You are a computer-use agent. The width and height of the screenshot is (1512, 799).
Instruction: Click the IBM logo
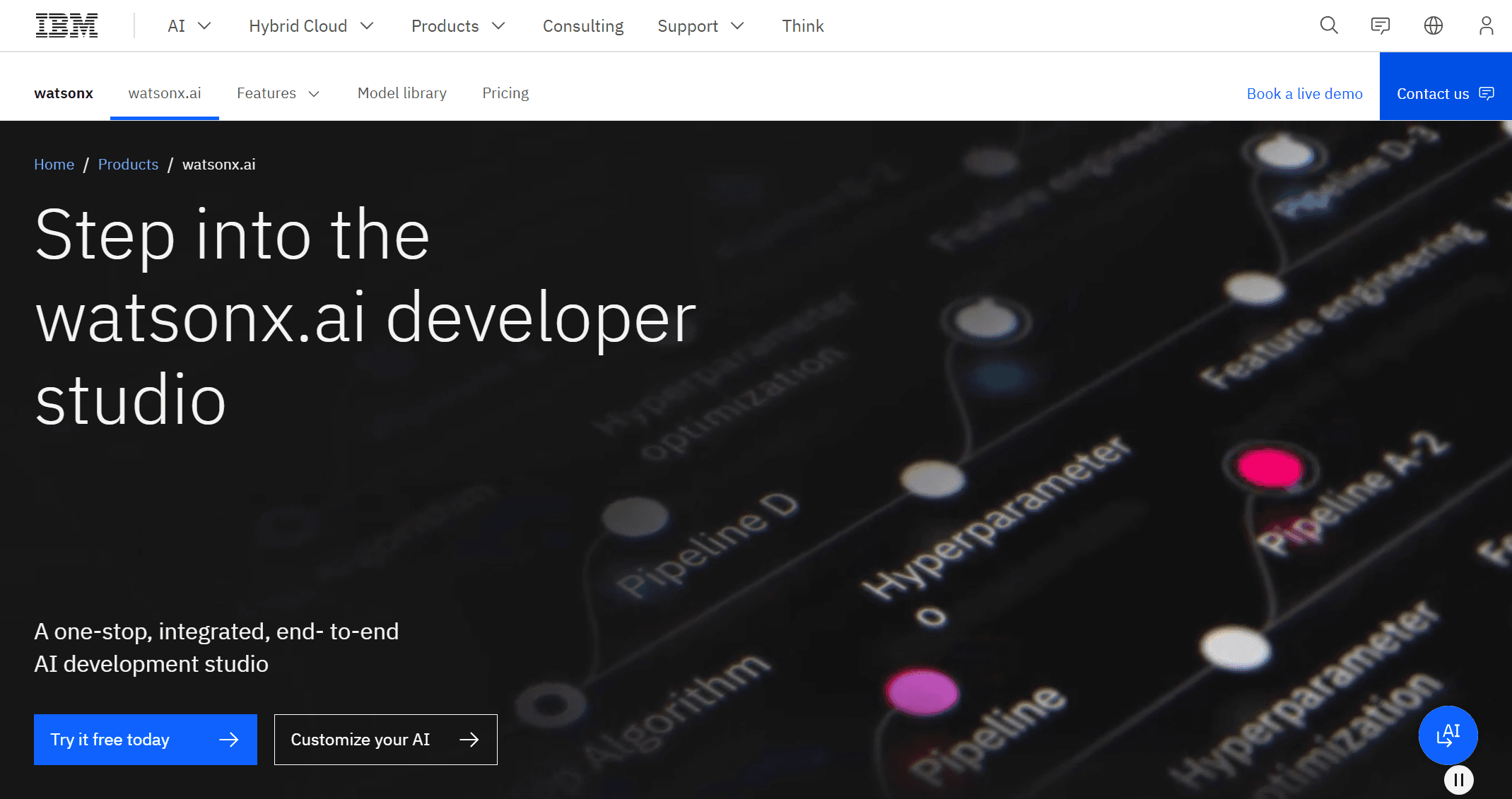66,25
